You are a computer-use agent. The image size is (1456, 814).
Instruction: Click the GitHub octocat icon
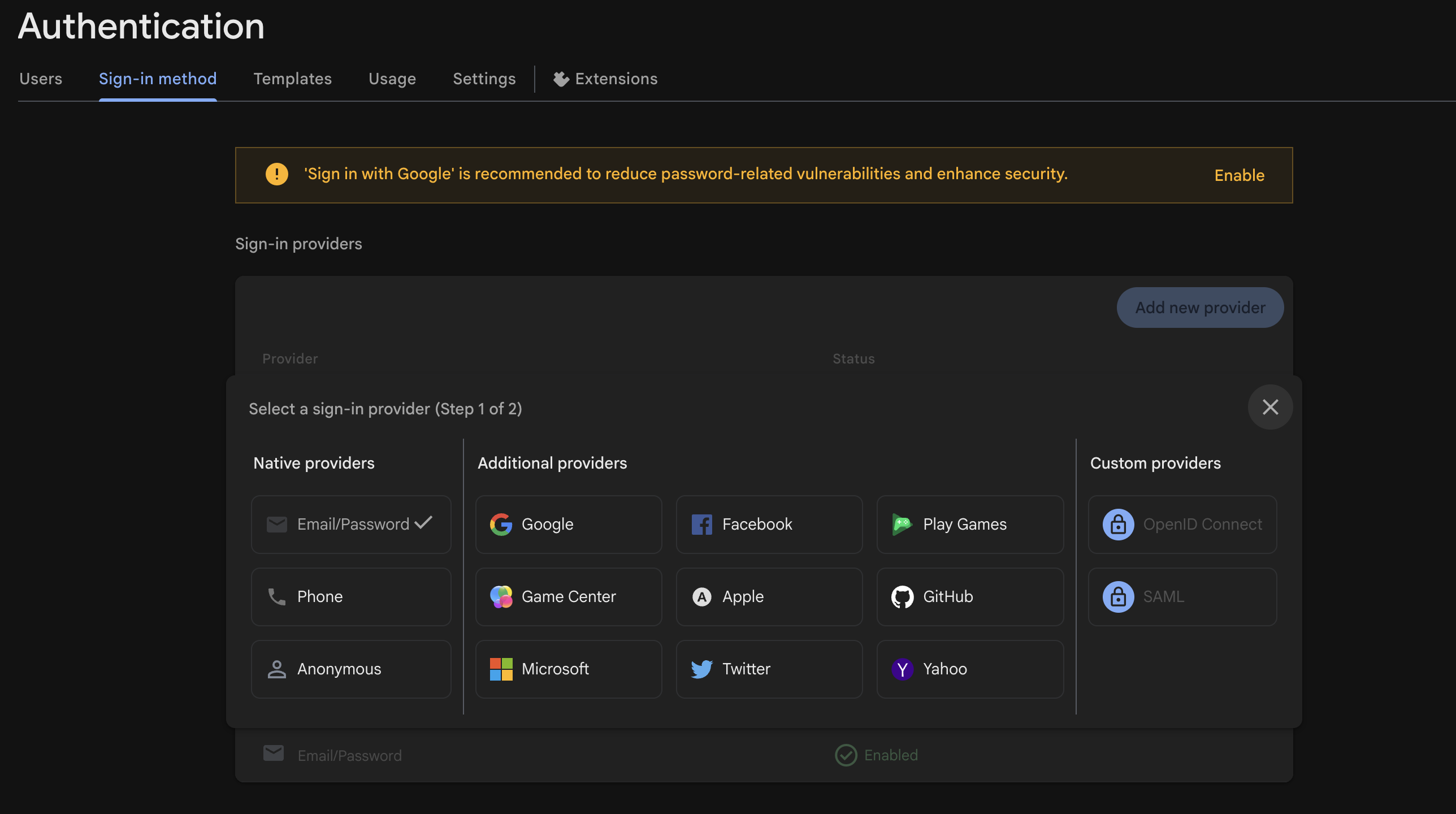point(902,597)
